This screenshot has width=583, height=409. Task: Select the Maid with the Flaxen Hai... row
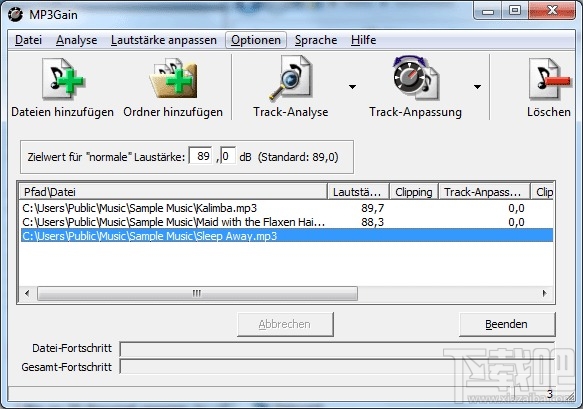click(286, 222)
